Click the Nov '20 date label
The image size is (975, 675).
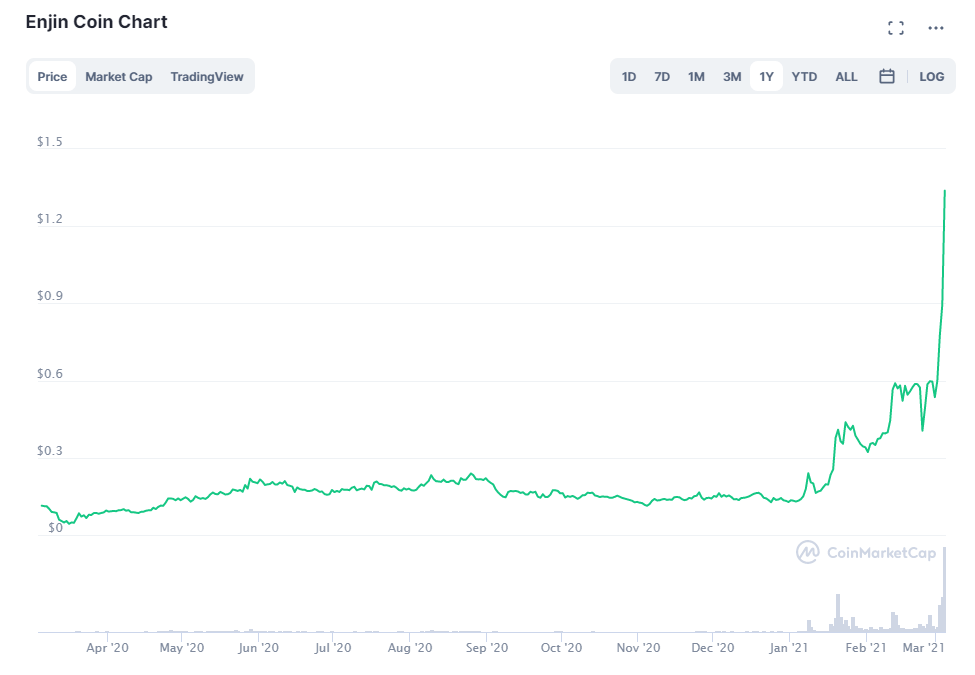pos(639,648)
